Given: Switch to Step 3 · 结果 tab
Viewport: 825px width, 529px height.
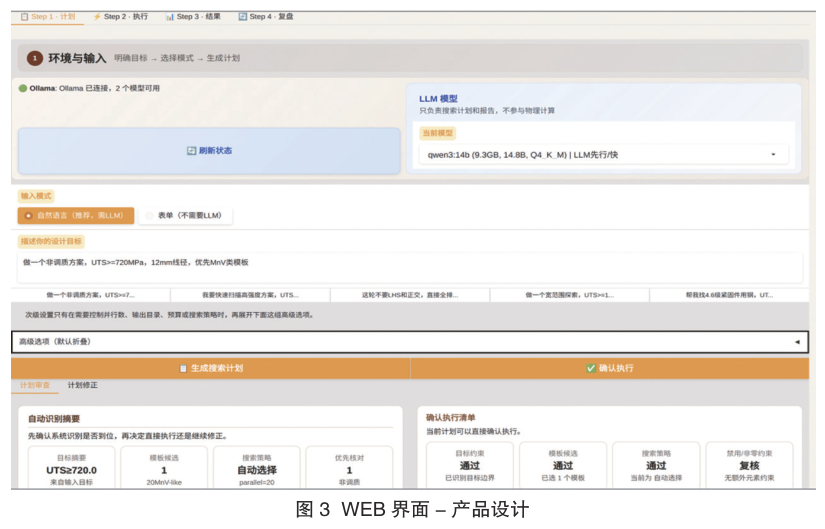Looking at the screenshot, I should (193, 17).
